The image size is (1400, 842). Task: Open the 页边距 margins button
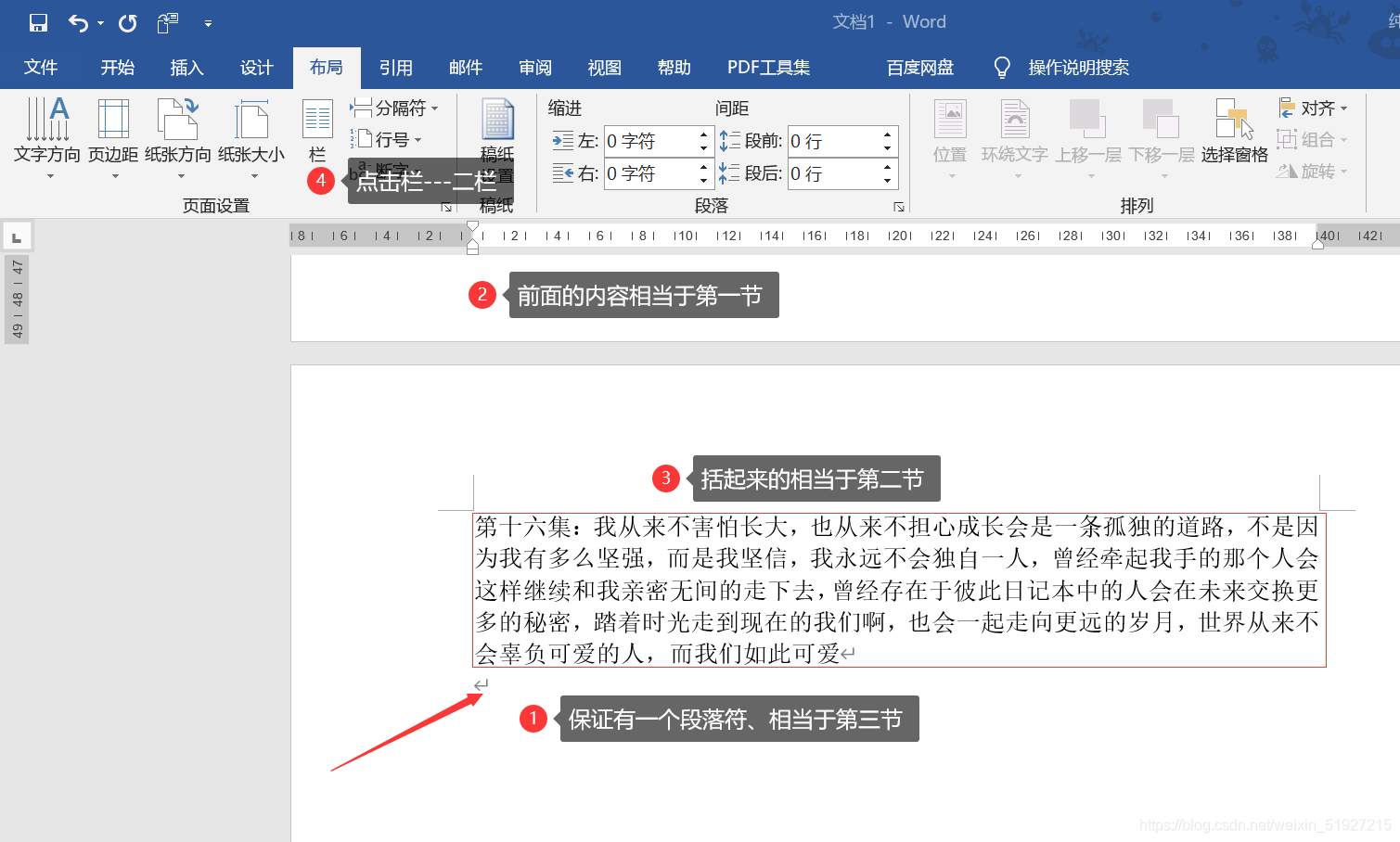[113, 137]
